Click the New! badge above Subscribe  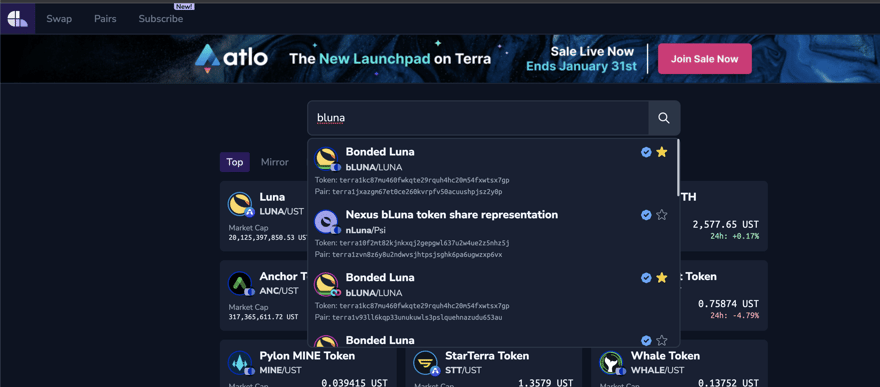184,7
